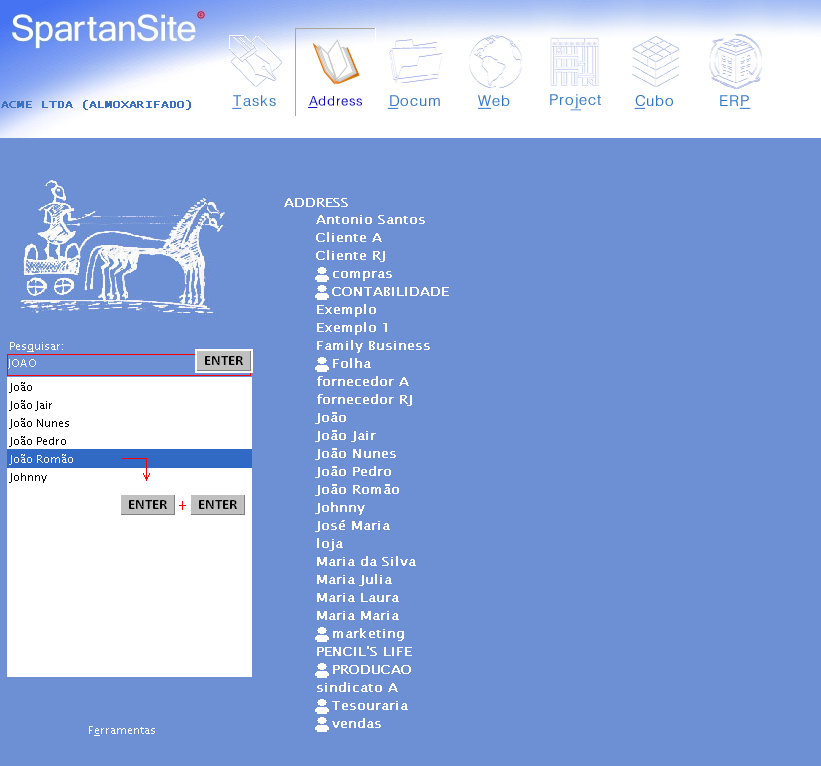Screen dimensions: 821x766
Task: Open fornecedor A address entry
Action: pos(362,382)
